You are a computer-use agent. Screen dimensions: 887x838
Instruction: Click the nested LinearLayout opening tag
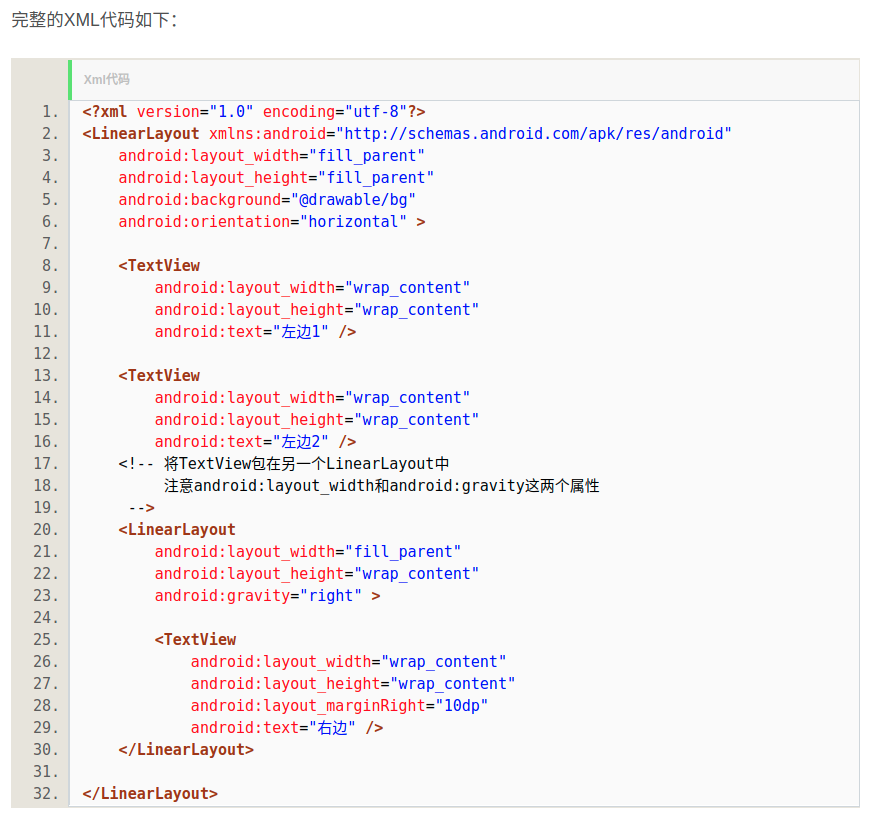pos(177,529)
